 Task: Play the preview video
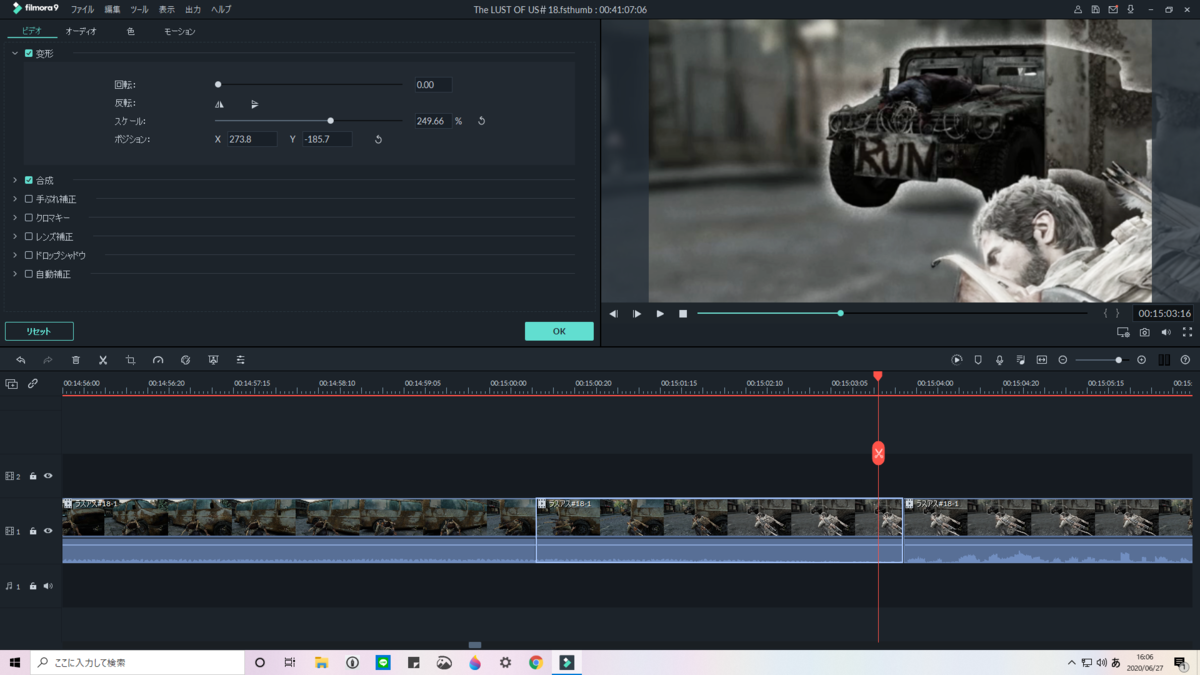click(x=660, y=314)
